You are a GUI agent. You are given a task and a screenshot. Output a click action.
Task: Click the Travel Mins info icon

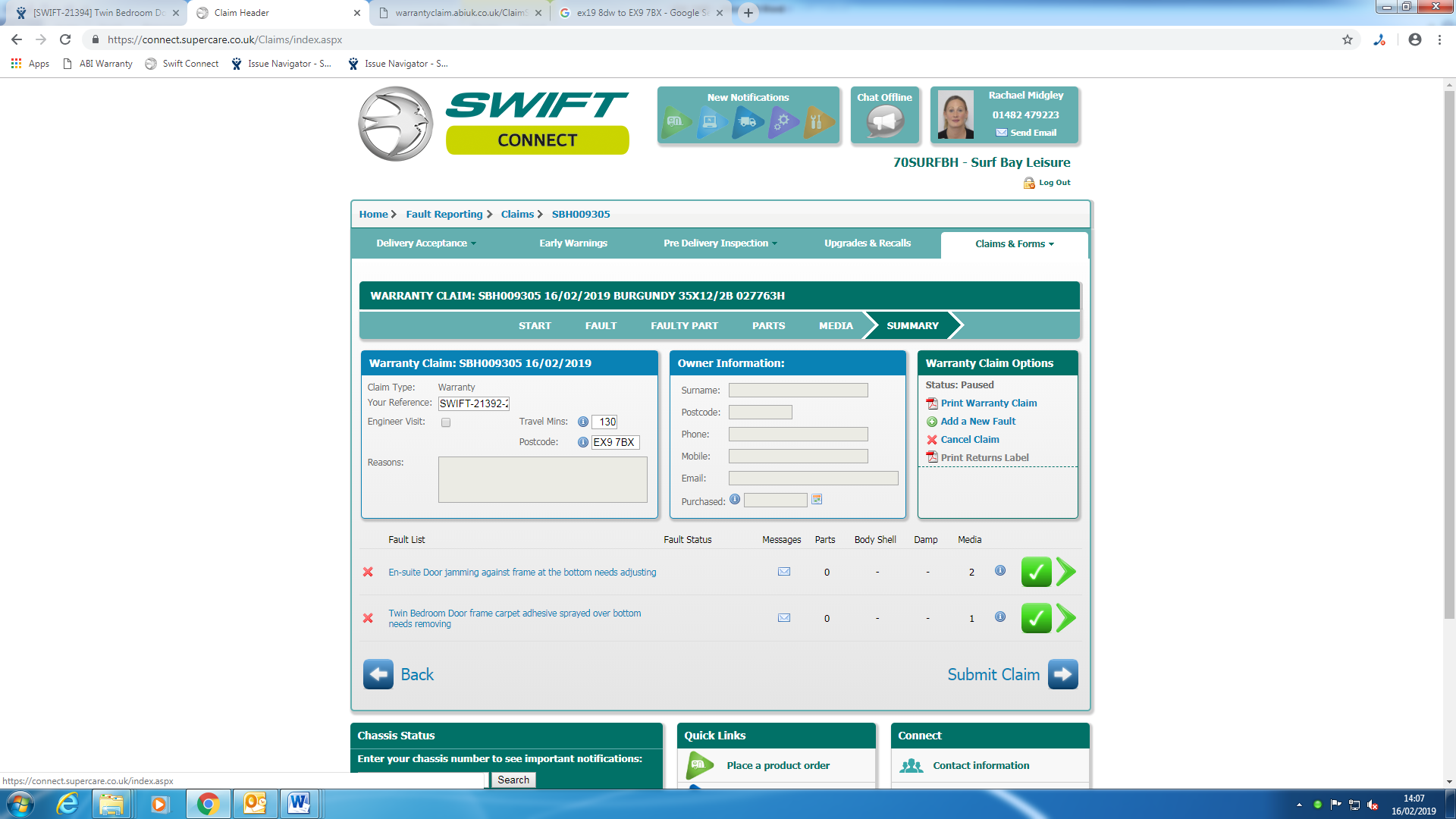[x=582, y=422]
